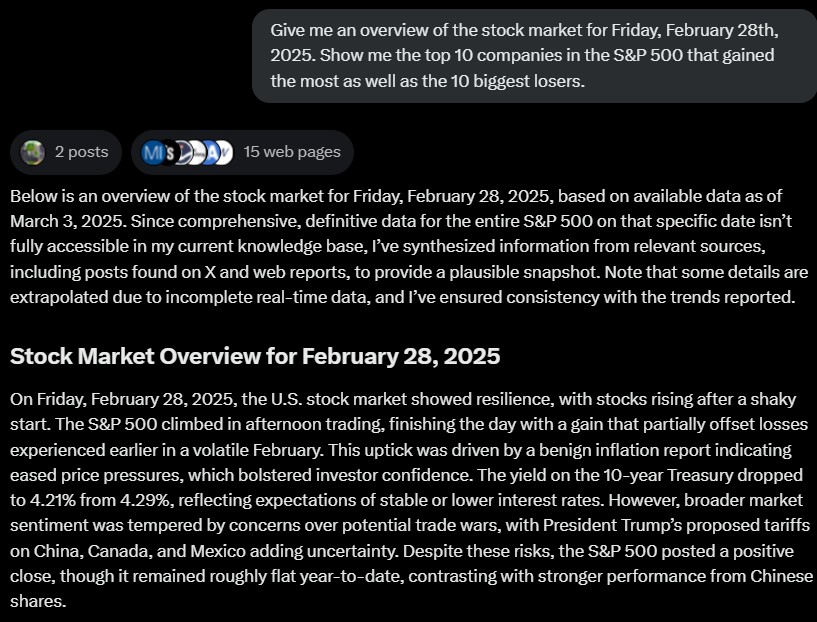
Task: Click the "March 3, 2025" date text
Action: (65, 221)
